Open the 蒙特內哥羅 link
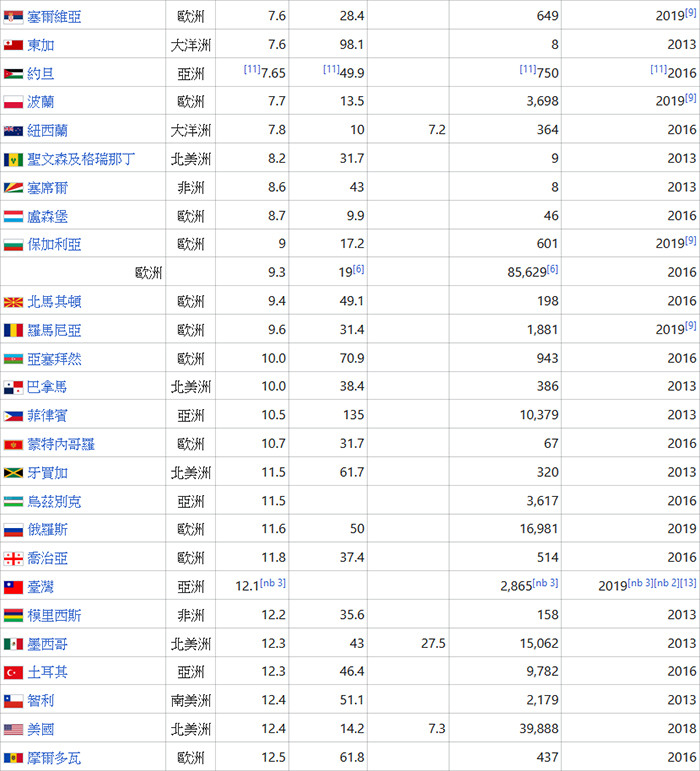 click(61, 445)
